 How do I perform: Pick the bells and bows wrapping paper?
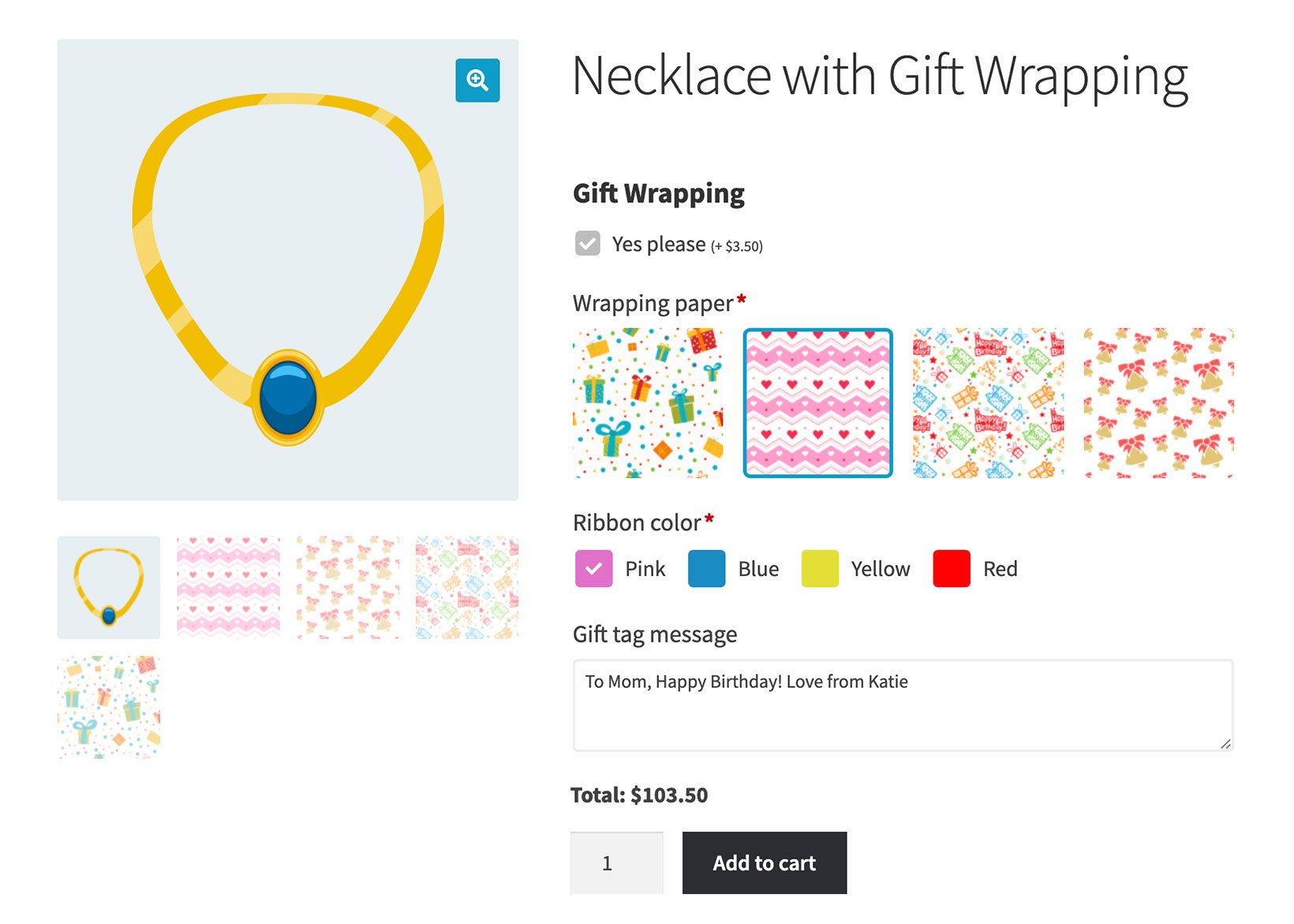point(1157,402)
